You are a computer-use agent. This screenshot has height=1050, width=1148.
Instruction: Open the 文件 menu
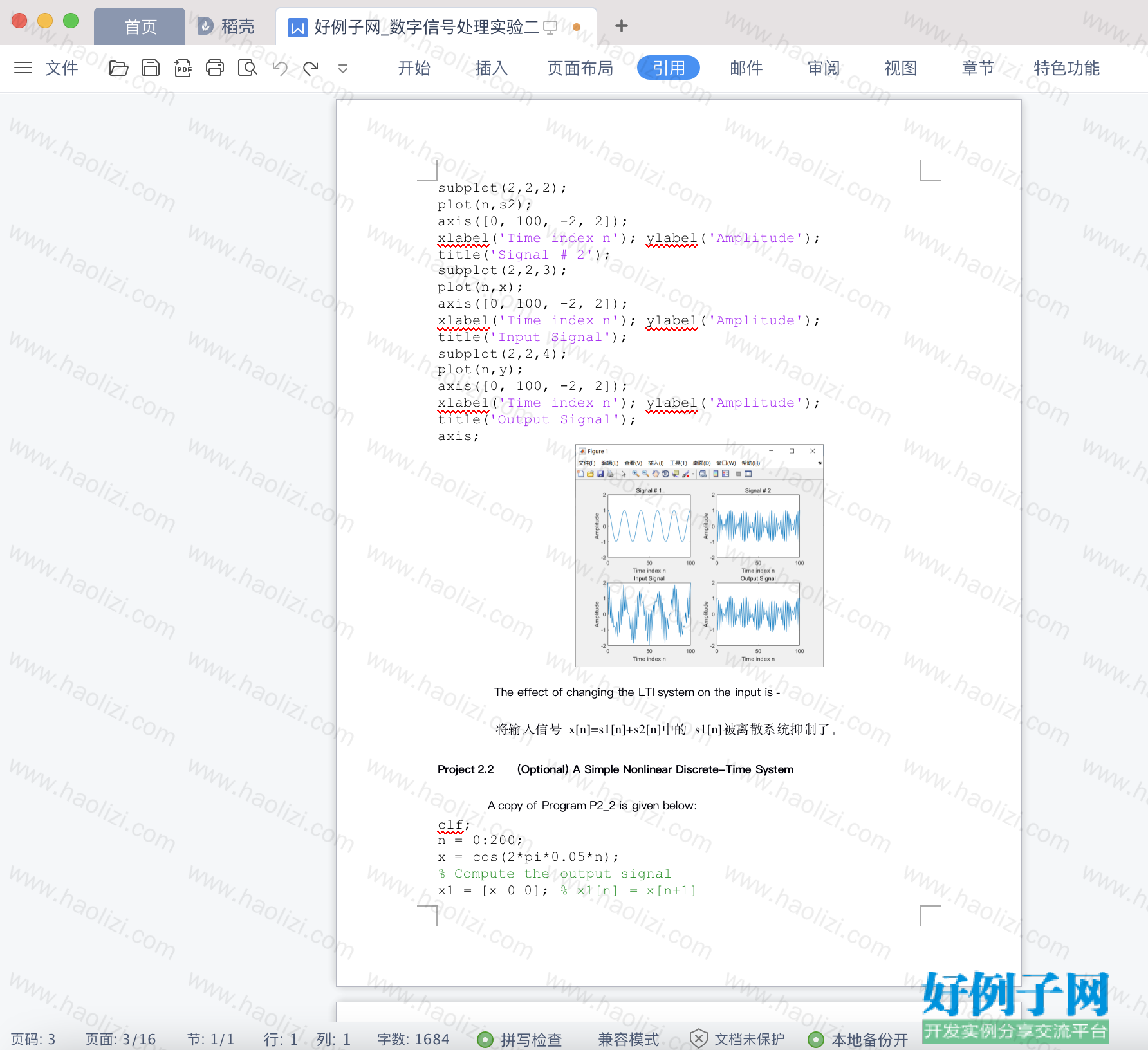point(62,68)
